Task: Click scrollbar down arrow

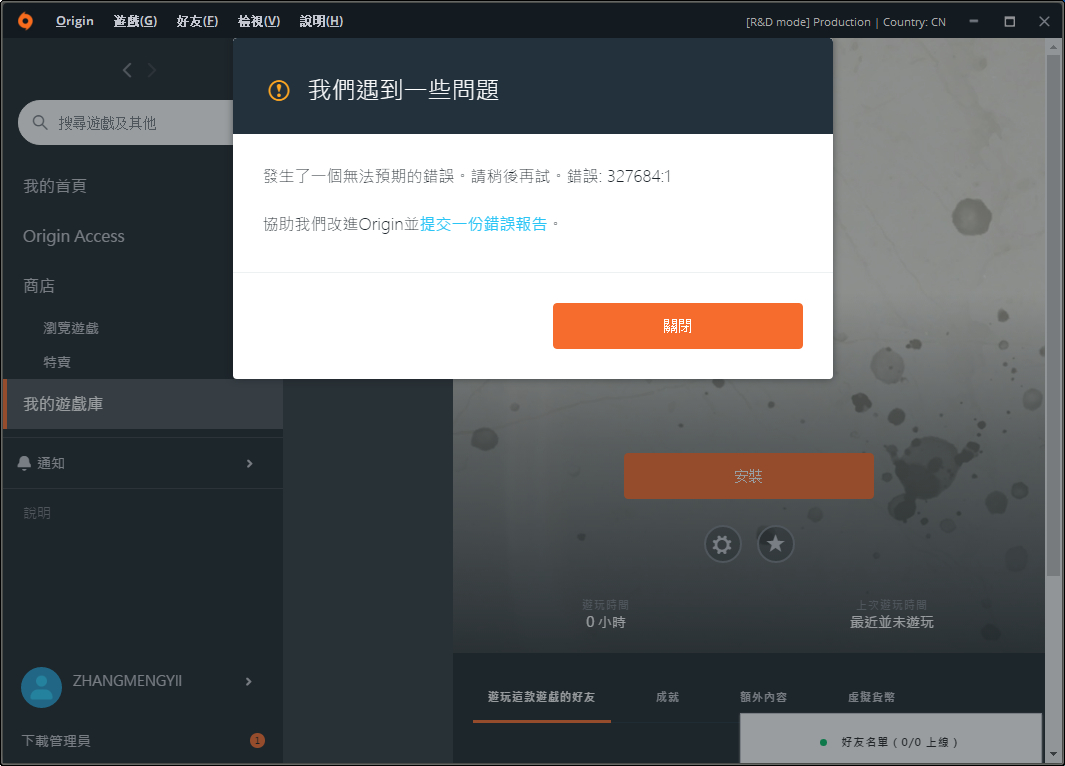Action: point(1053,754)
